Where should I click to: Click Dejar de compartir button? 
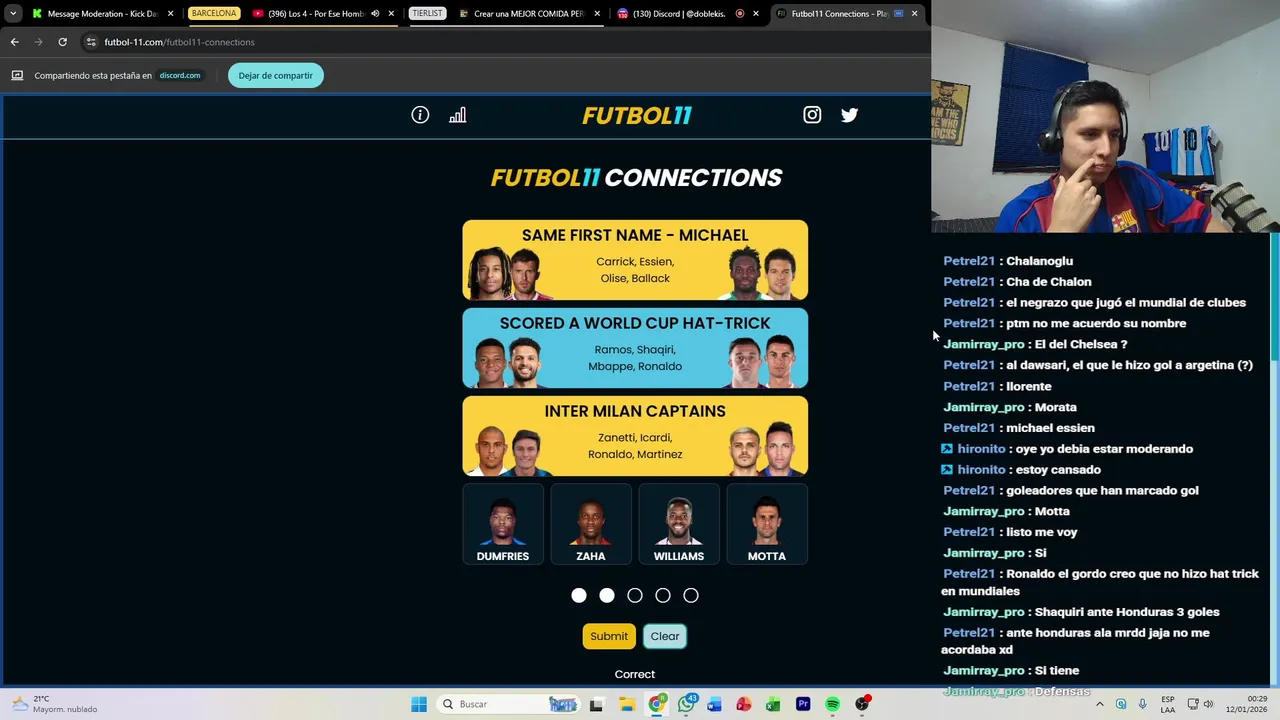tap(276, 75)
